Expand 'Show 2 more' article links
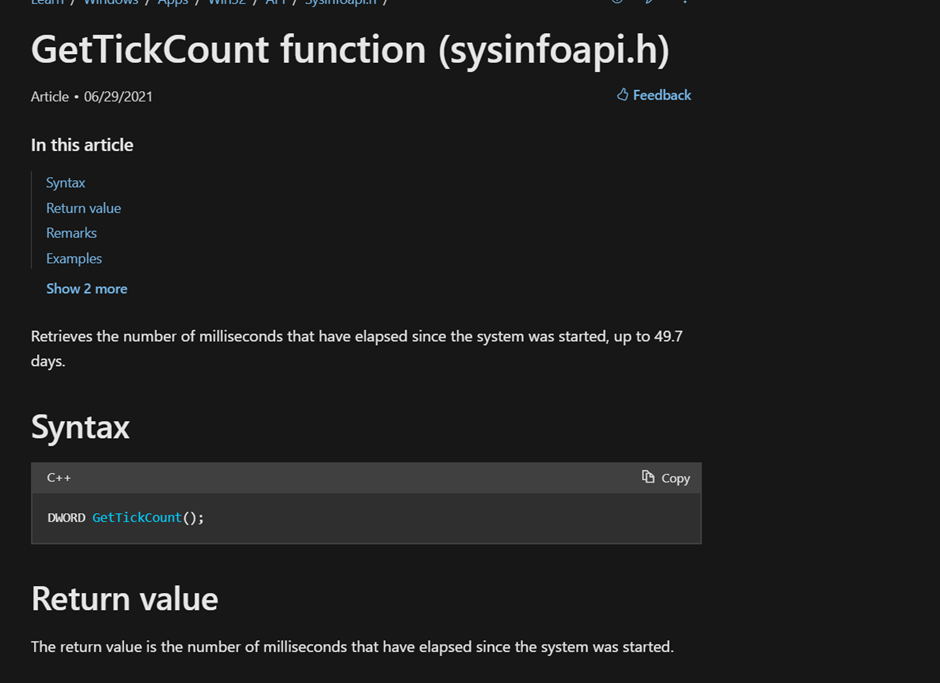The image size is (940, 683). [86, 288]
